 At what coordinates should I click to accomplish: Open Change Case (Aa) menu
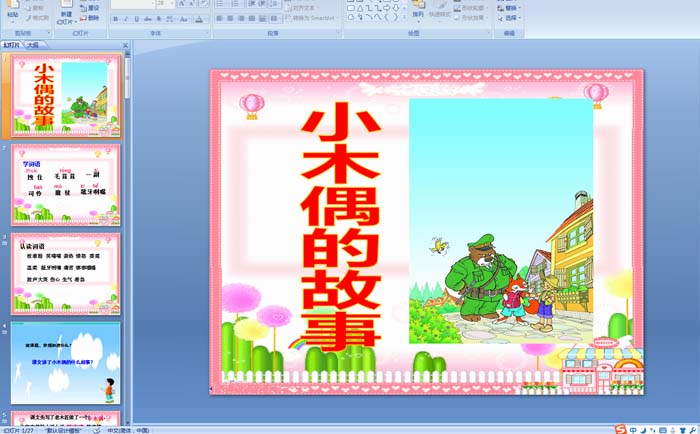(184, 19)
